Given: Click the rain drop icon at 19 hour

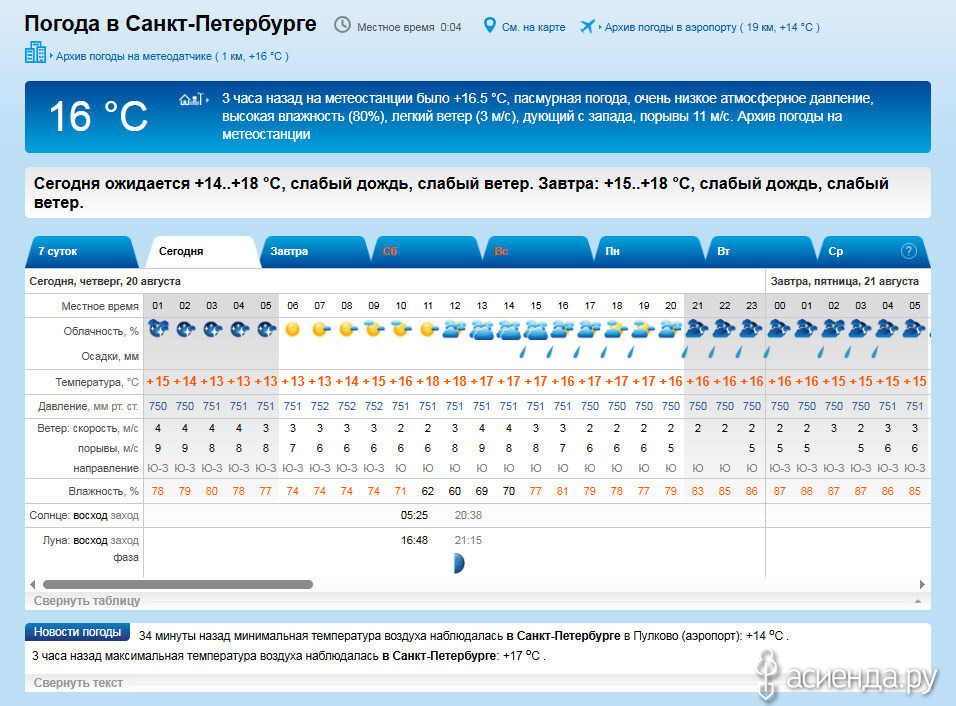Looking at the screenshot, I should tap(631, 352).
